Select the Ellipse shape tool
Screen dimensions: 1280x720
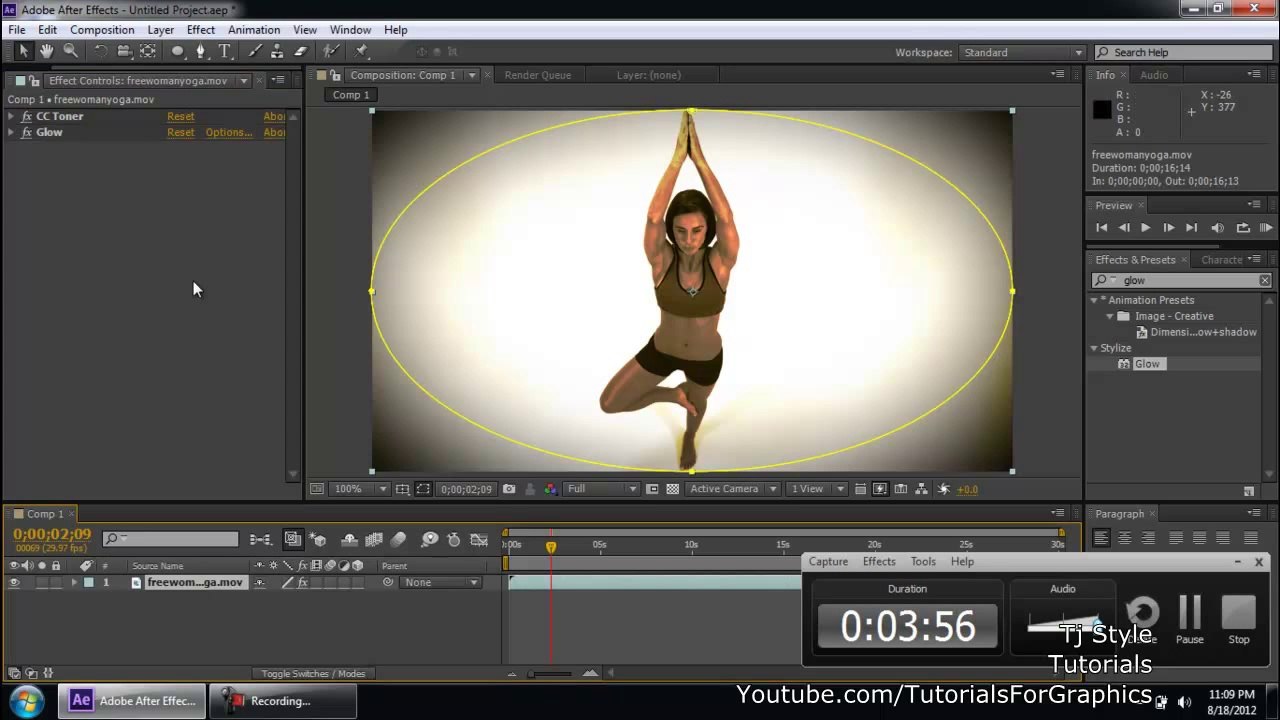click(x=178, y=51)
